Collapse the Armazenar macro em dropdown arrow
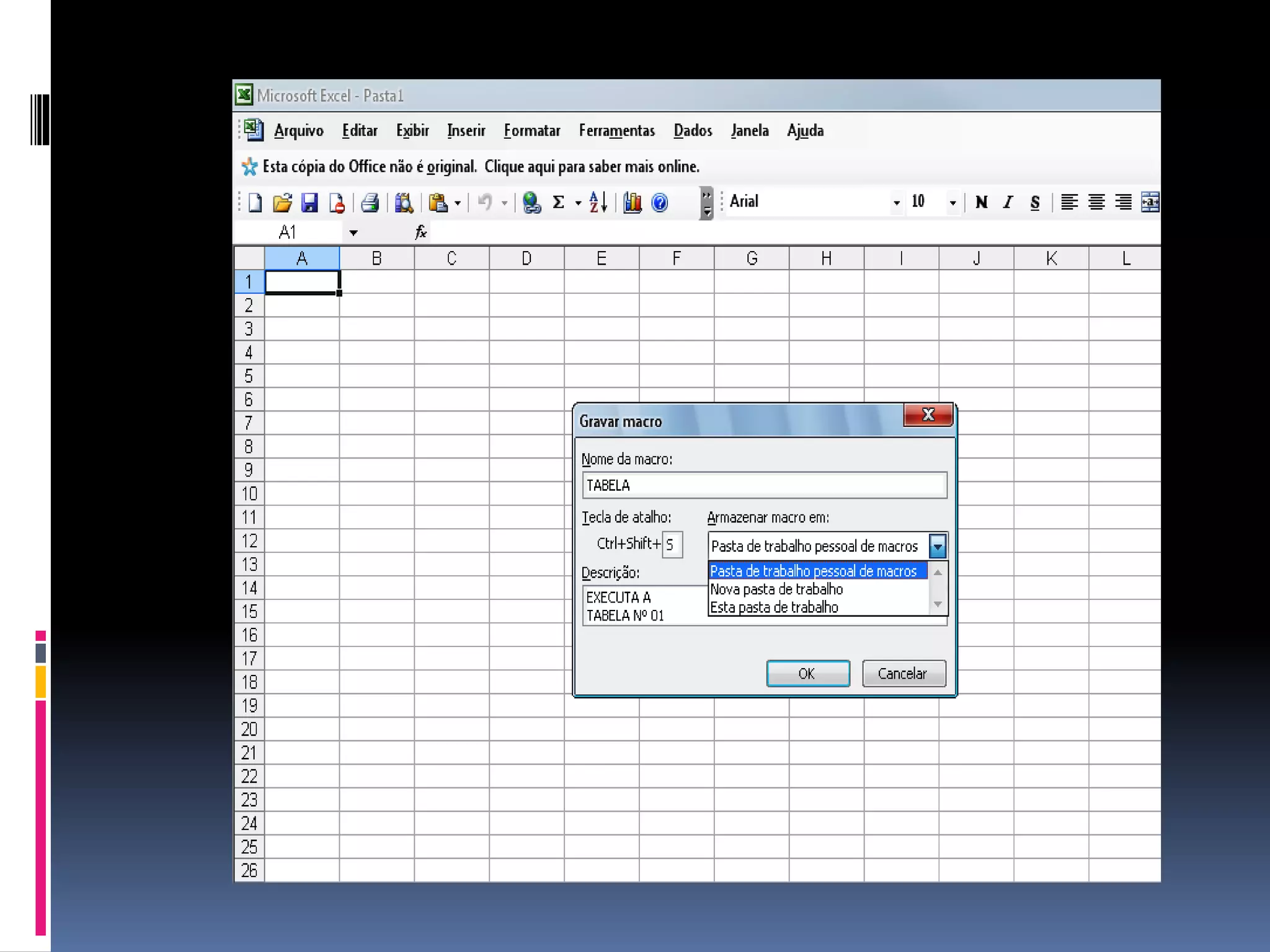 click(x=938, y=546)
